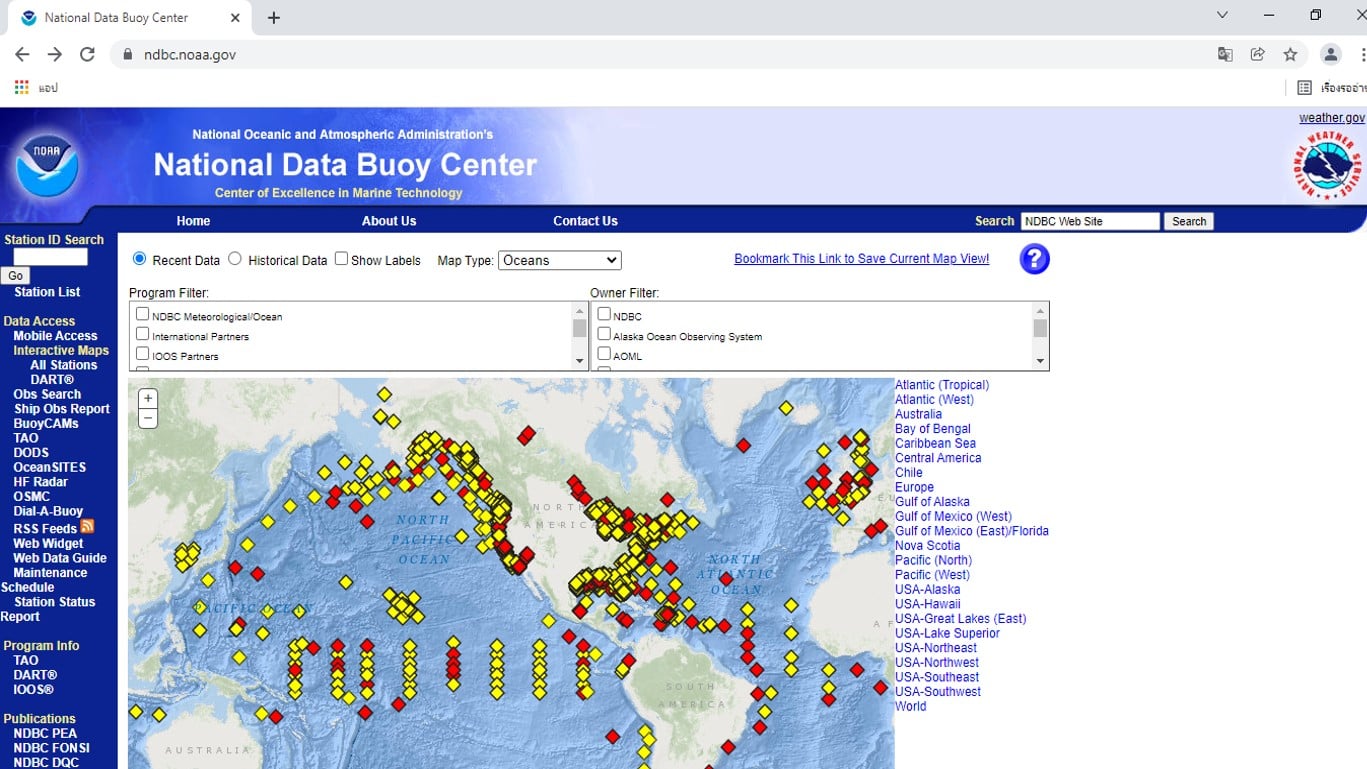Open Station List in sidebar
1367x769 pixels.
pos(47,292)
